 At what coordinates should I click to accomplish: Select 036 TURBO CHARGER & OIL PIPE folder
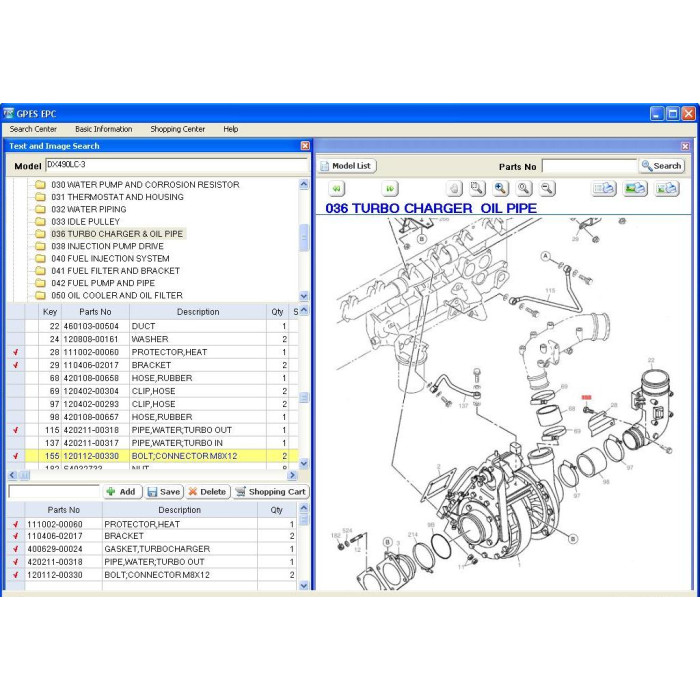[x=117, y=234]
